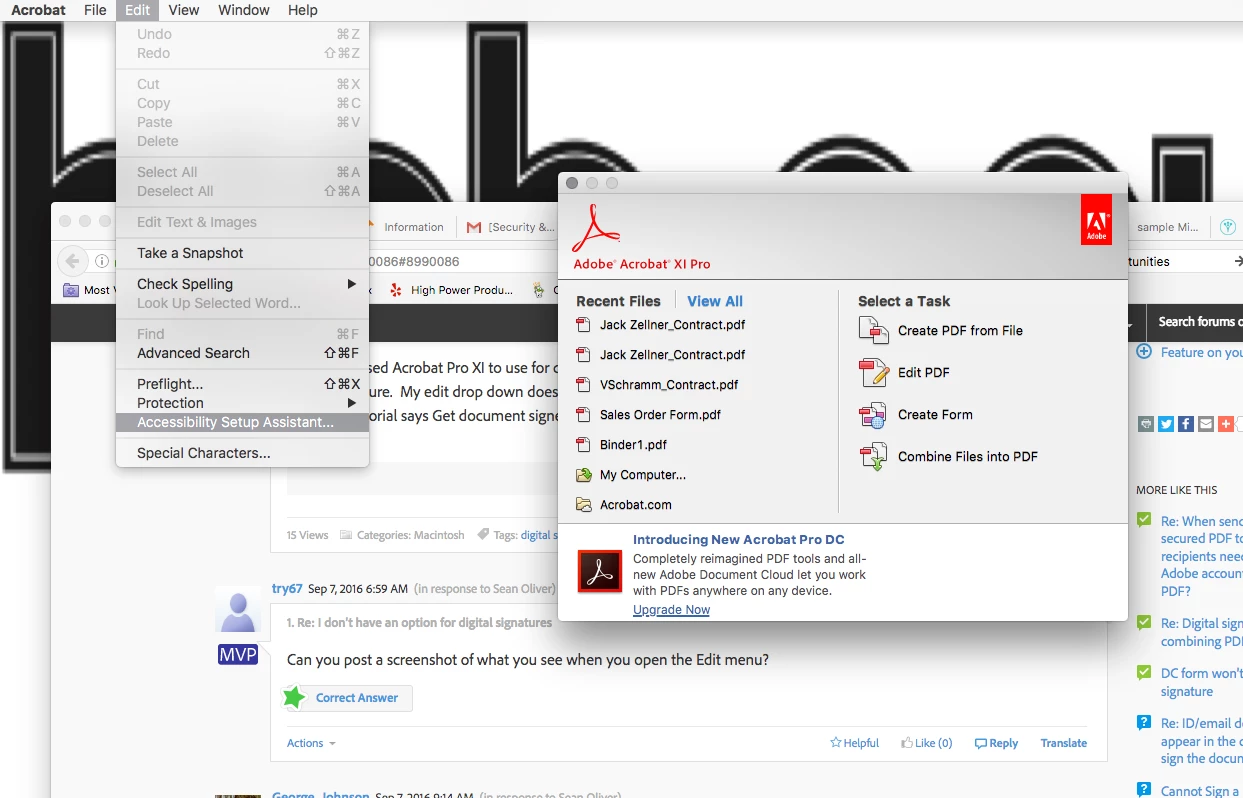This screenshot has height=798, width=1243.
Task: Open the Window menu in menu bar
Action: 244,10
